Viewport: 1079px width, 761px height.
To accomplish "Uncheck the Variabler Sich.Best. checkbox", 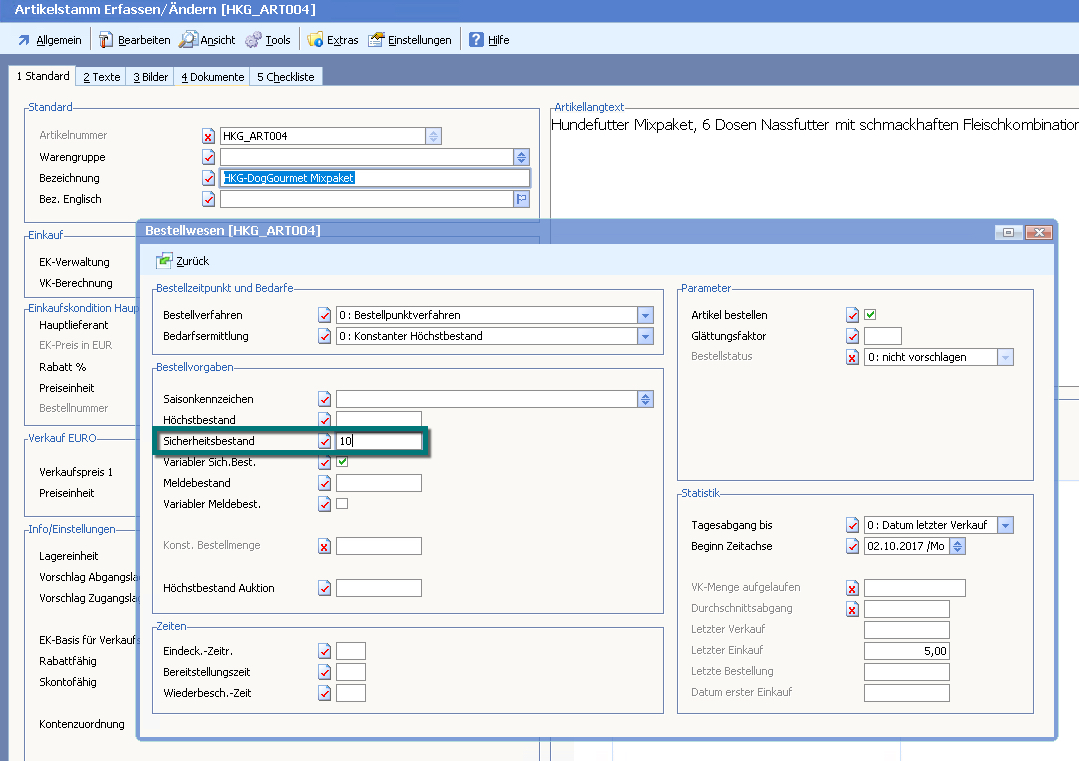I will click(342, 462).
